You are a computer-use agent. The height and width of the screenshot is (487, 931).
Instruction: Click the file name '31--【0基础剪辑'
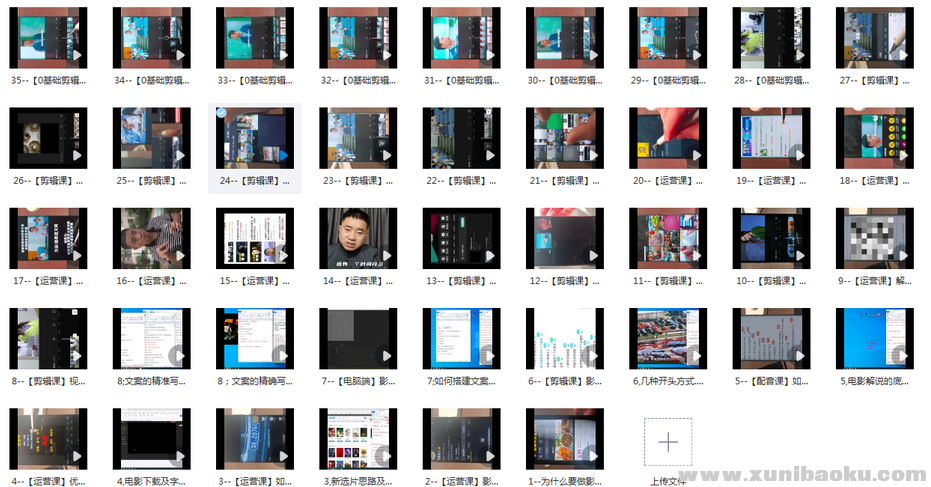click(460, 81)
